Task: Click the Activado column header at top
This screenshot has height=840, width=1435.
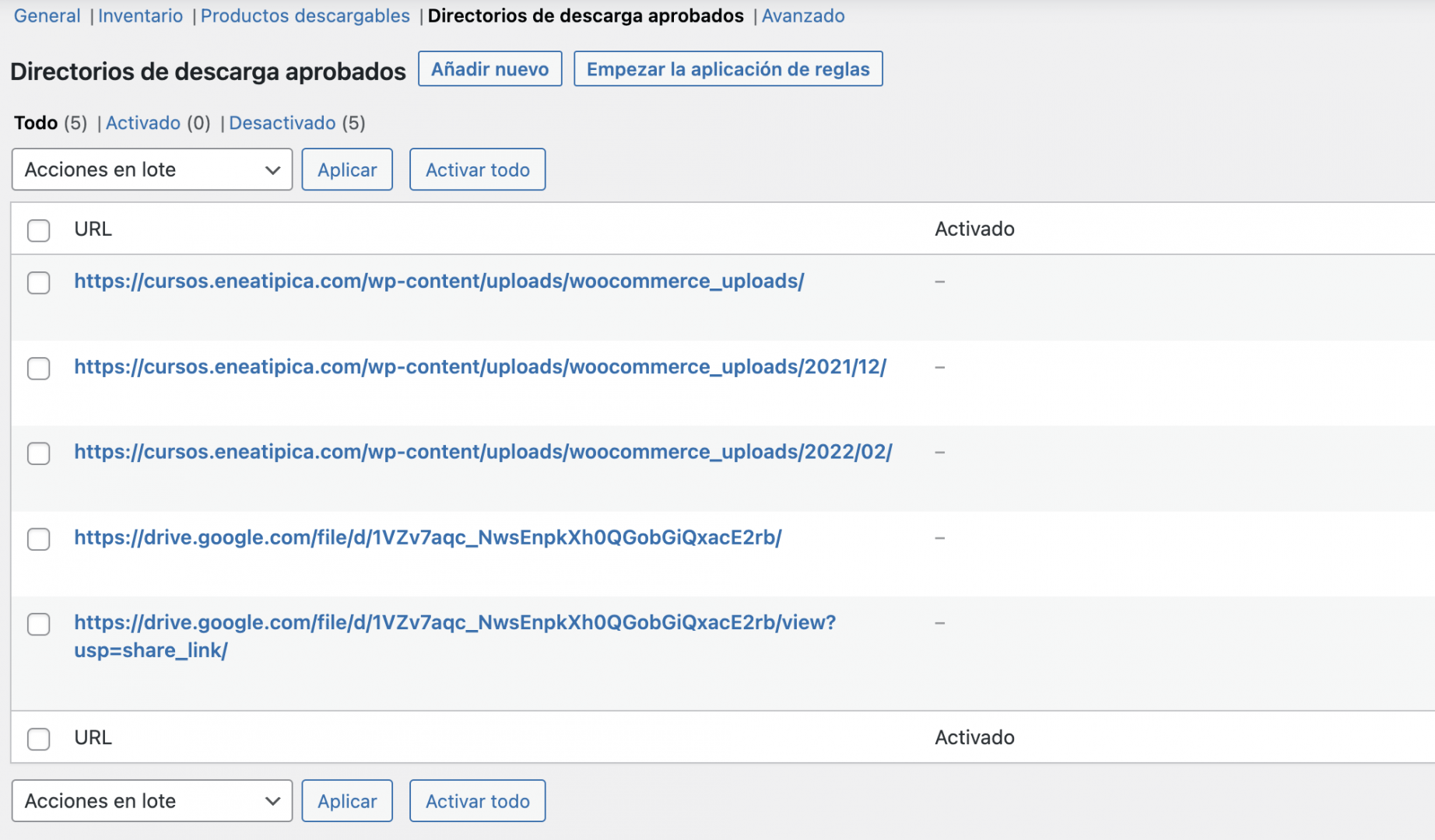Action: tap(974, 229)
